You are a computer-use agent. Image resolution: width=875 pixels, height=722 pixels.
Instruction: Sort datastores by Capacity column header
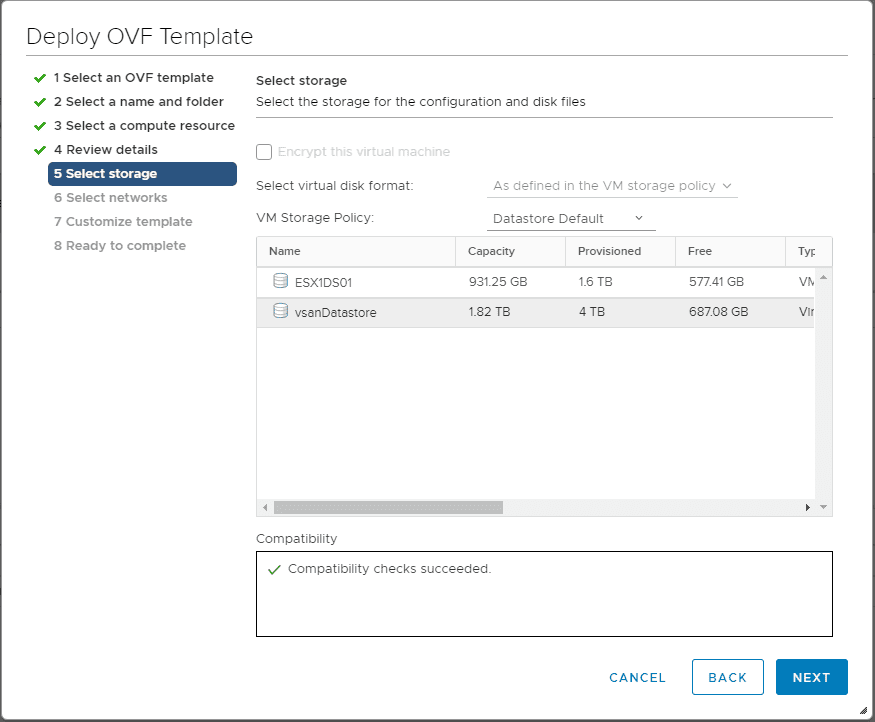[x=491, y=251]
